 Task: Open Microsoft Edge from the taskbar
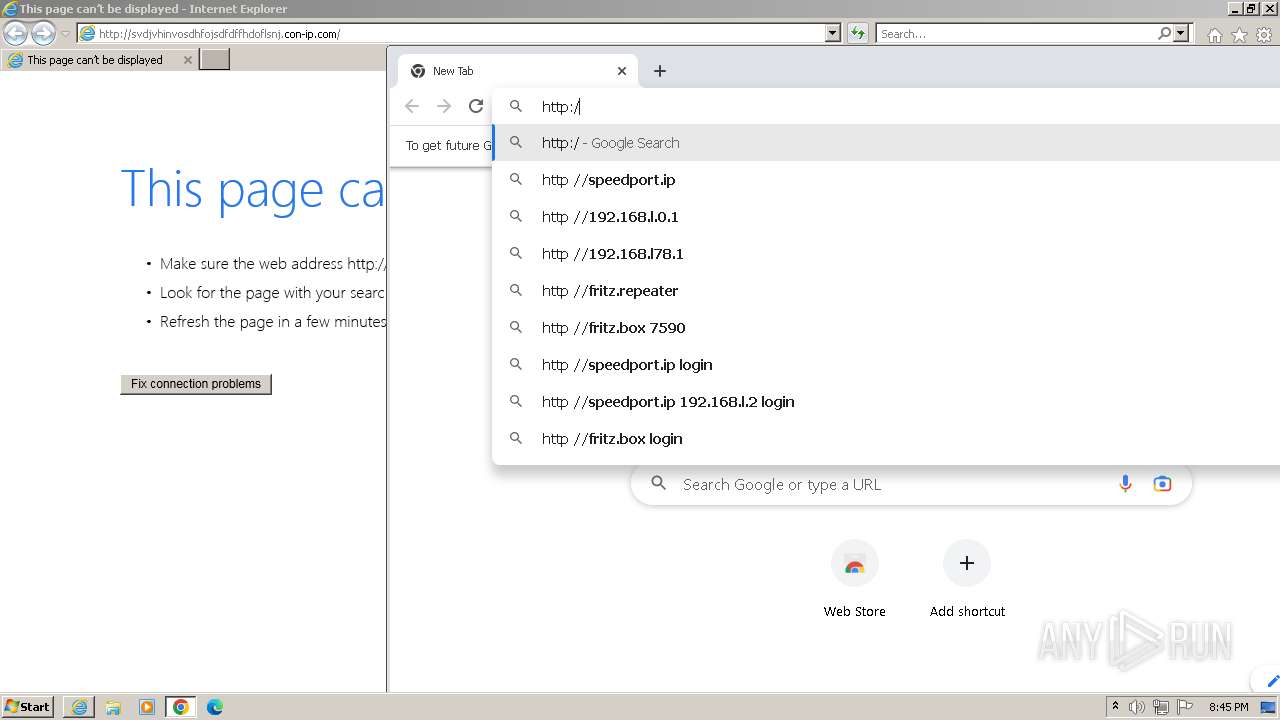215,707
